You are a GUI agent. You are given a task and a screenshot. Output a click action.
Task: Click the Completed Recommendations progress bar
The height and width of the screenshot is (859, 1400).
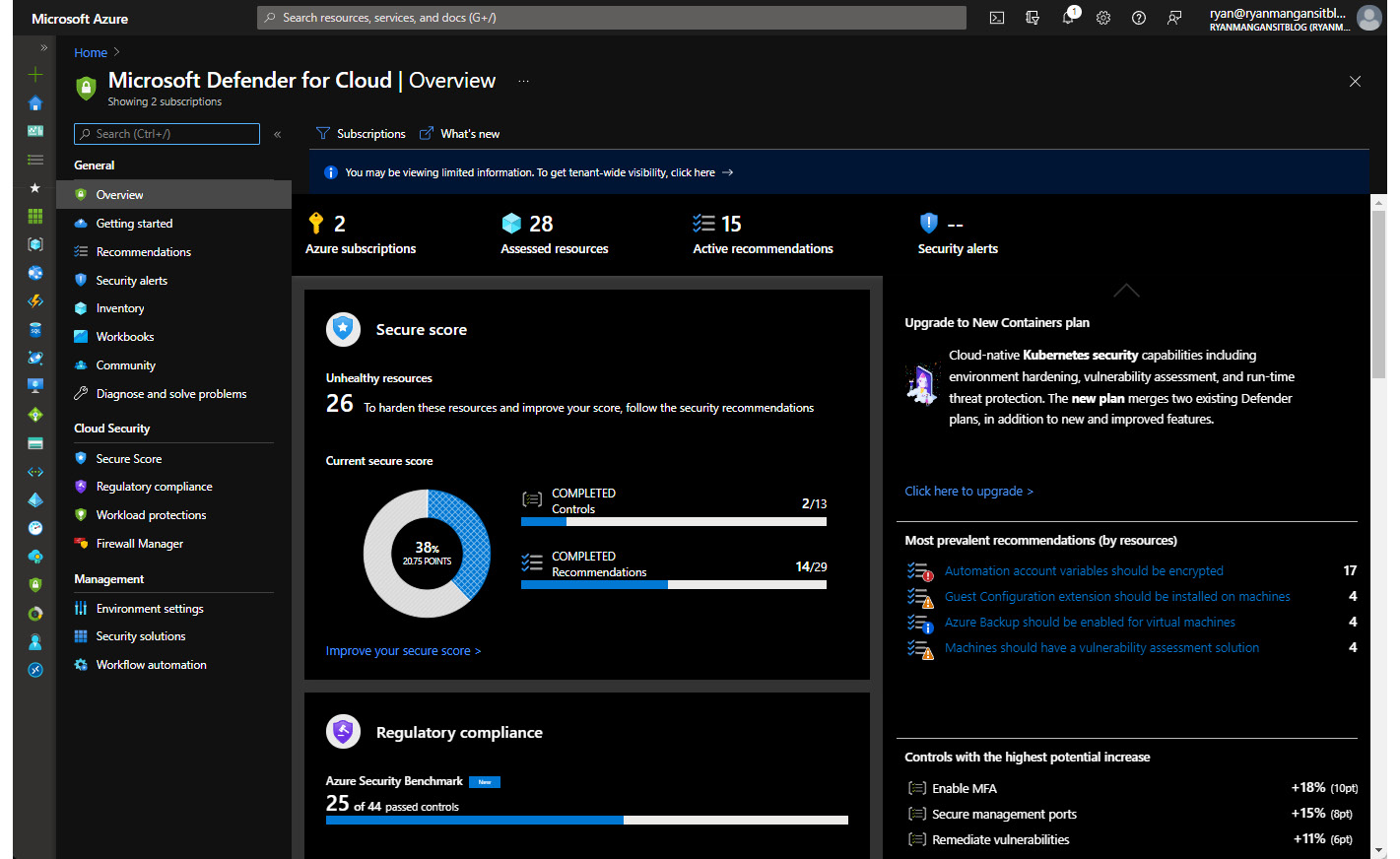[674, 585]
